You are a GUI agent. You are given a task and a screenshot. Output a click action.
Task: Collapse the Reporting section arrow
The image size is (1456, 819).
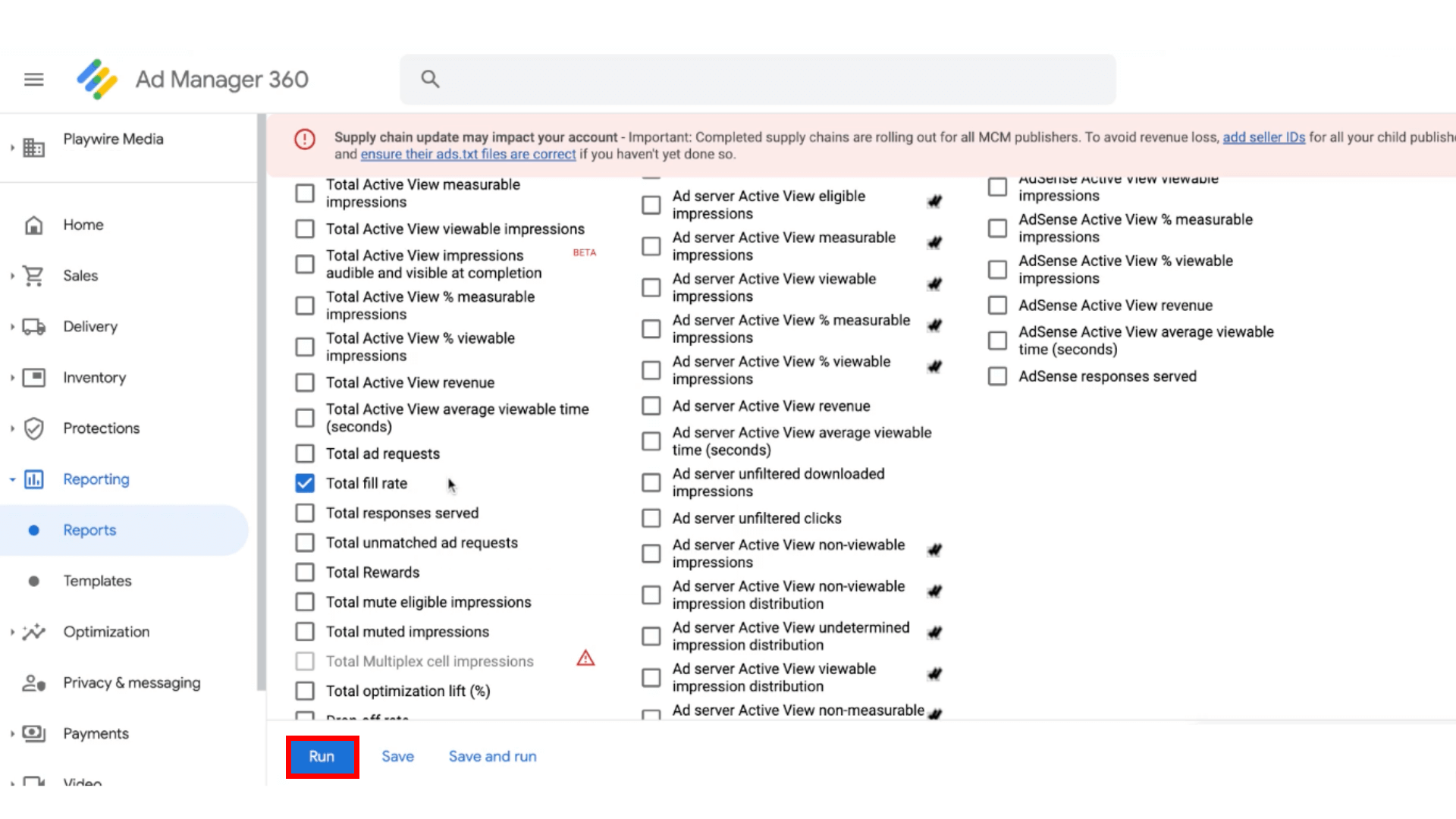pyautogui.click(x=12, y=479)
